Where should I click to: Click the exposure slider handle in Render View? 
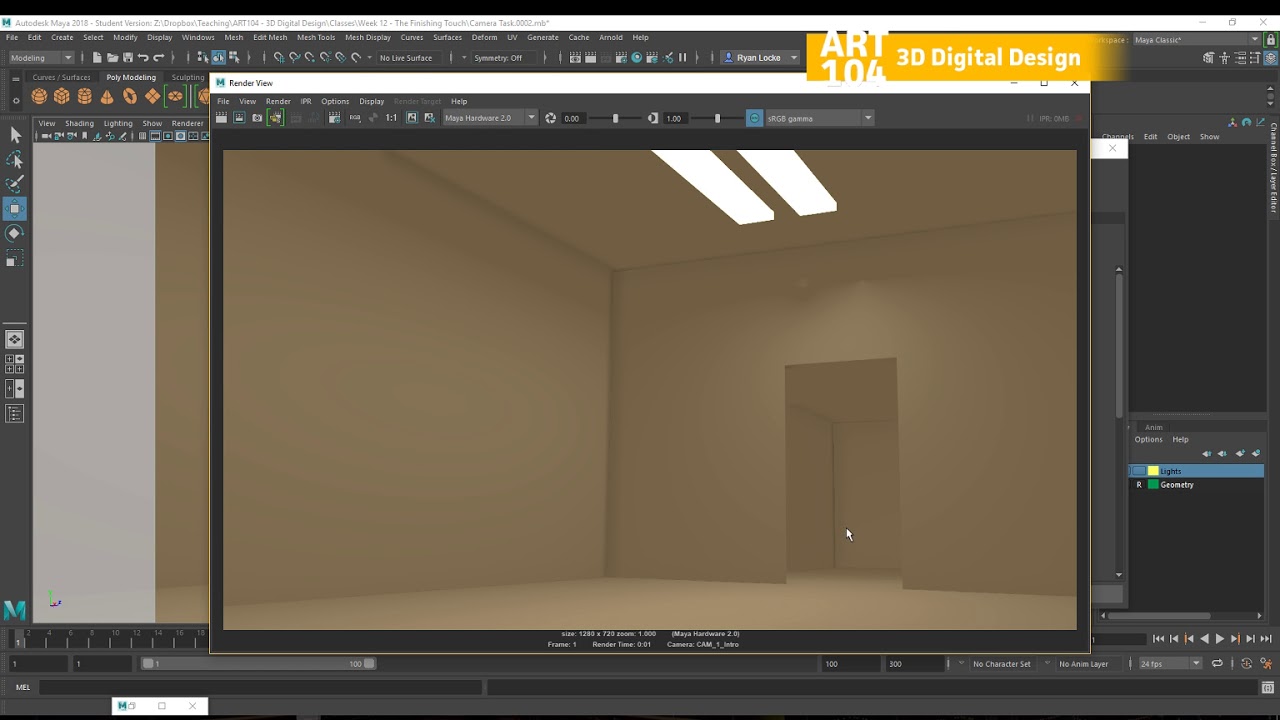(x=615, y=118)
